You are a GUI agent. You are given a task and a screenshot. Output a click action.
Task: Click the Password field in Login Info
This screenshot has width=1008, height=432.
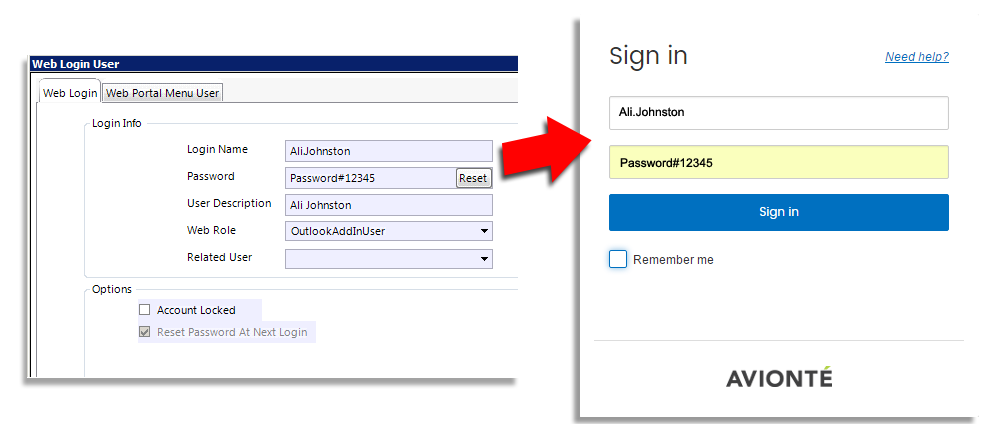(x=370, y=178)
